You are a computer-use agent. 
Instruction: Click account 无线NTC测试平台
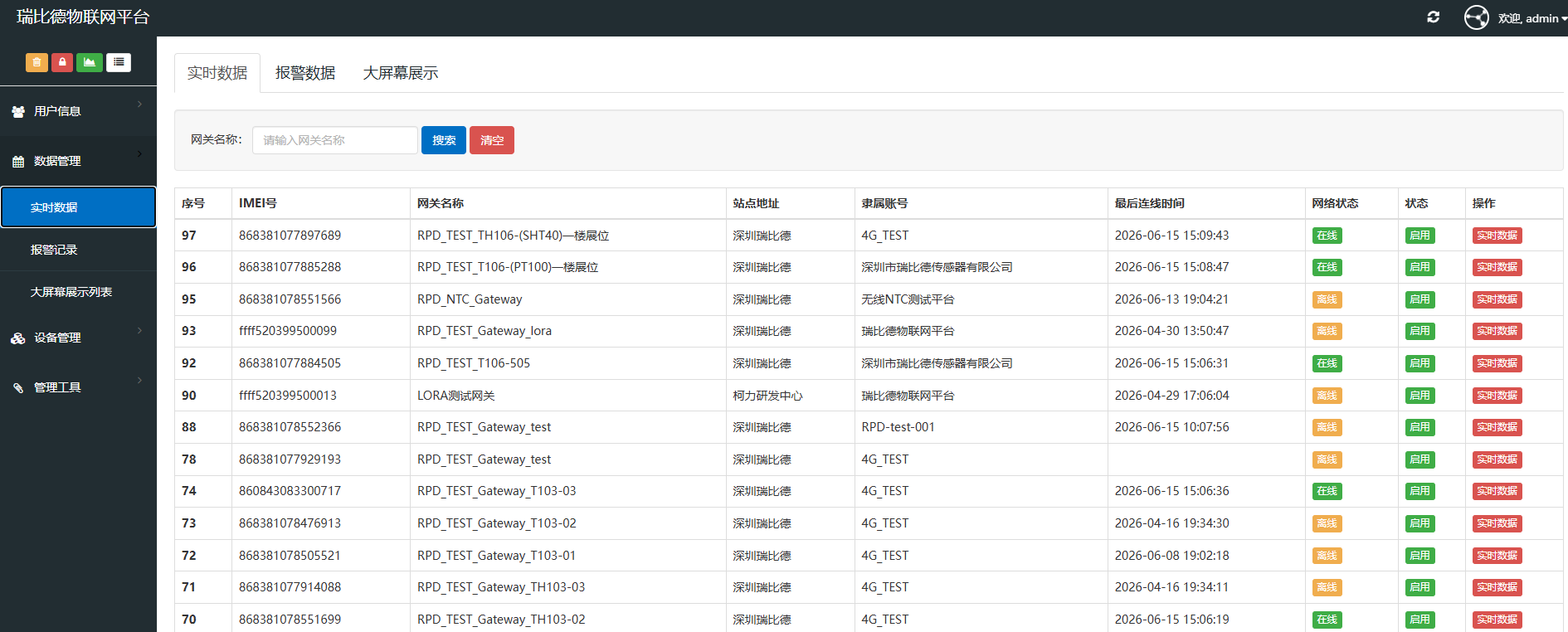click(x=908, y=299)
